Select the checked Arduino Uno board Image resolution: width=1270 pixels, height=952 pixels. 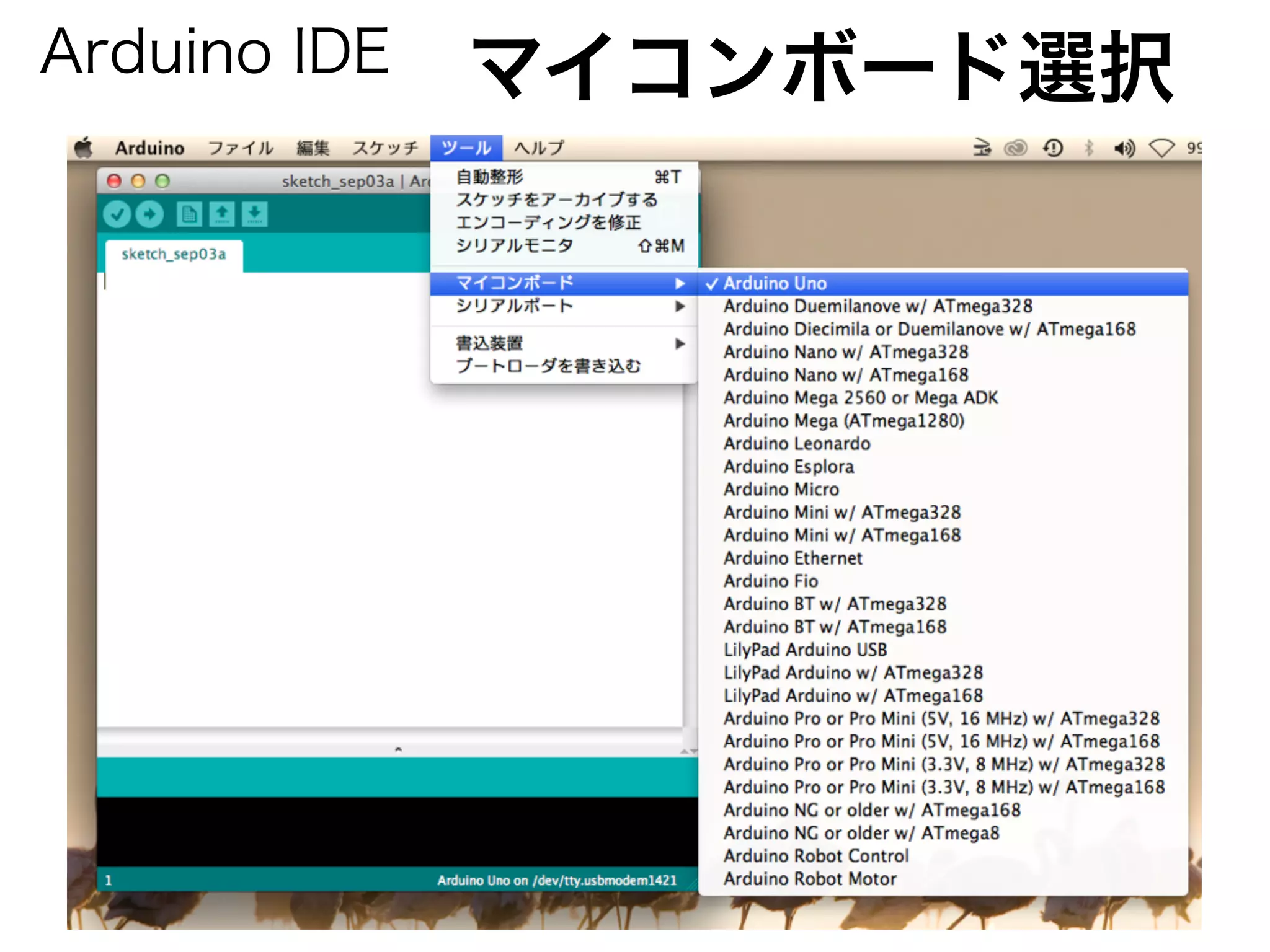pos(943,283)
